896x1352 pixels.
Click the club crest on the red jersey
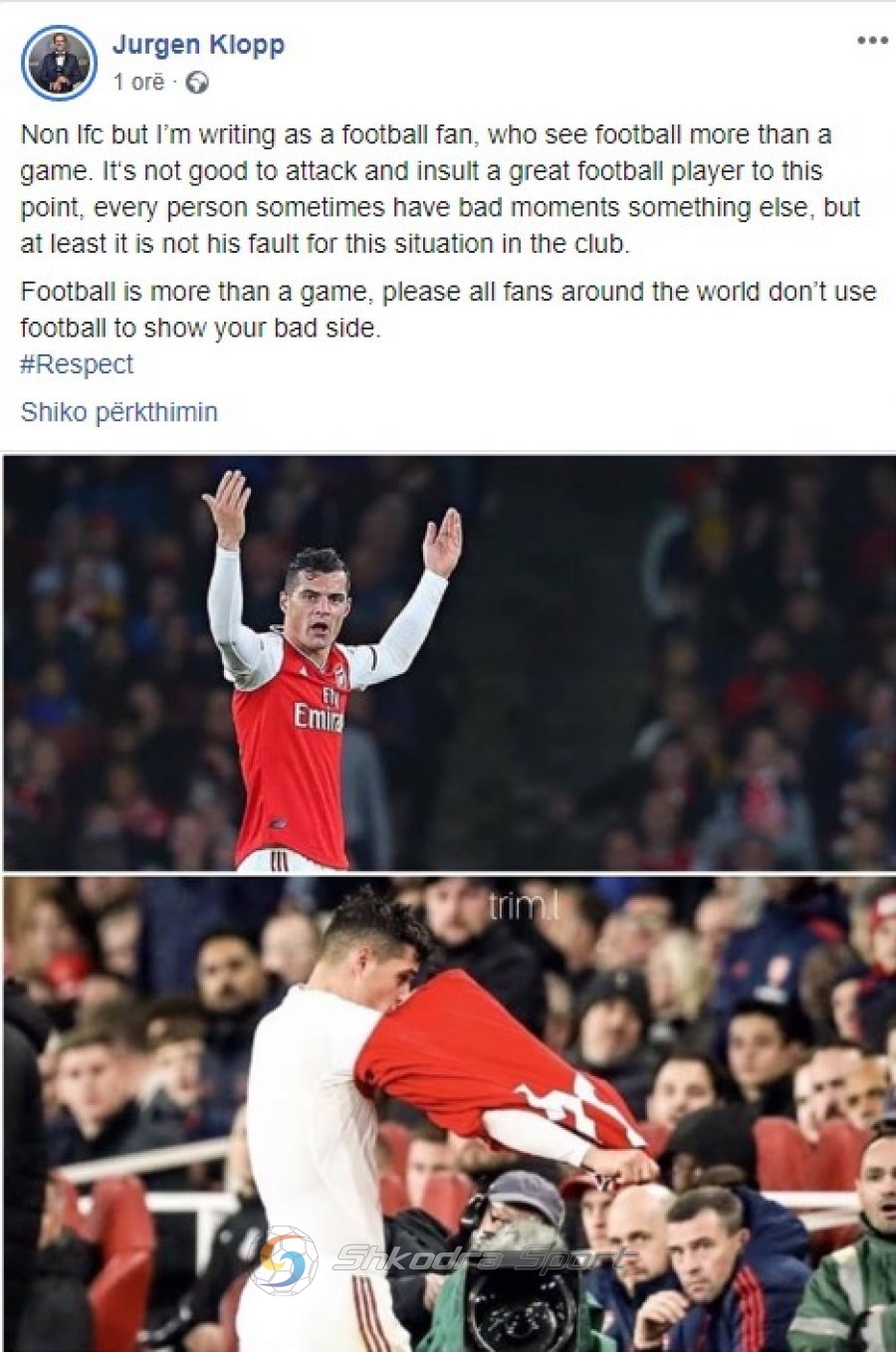click(x=339, y=676)
